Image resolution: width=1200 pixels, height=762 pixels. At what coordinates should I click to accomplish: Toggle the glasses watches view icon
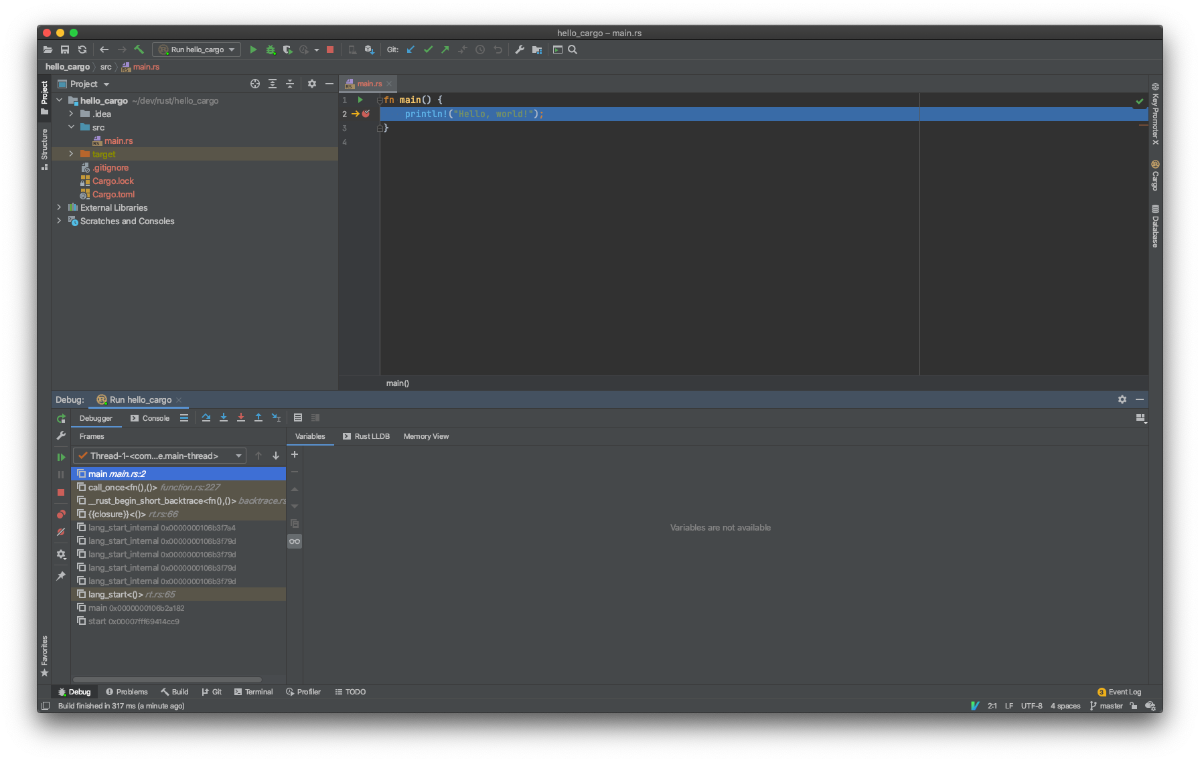pyautogui.click(x=294, y=541)
